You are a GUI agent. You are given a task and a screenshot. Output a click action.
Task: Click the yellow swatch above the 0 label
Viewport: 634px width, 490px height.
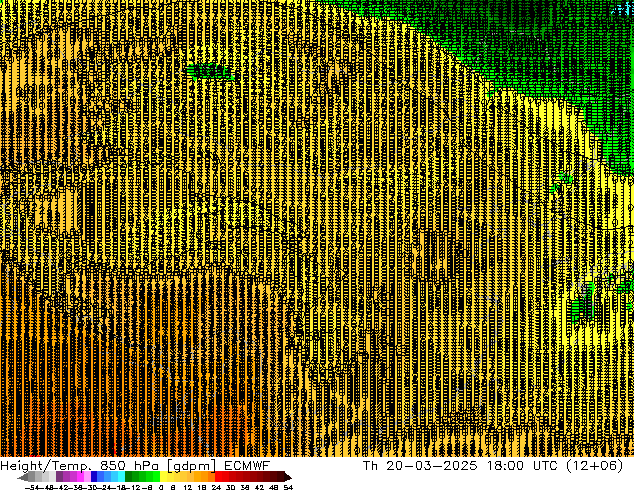pos(163,477)
